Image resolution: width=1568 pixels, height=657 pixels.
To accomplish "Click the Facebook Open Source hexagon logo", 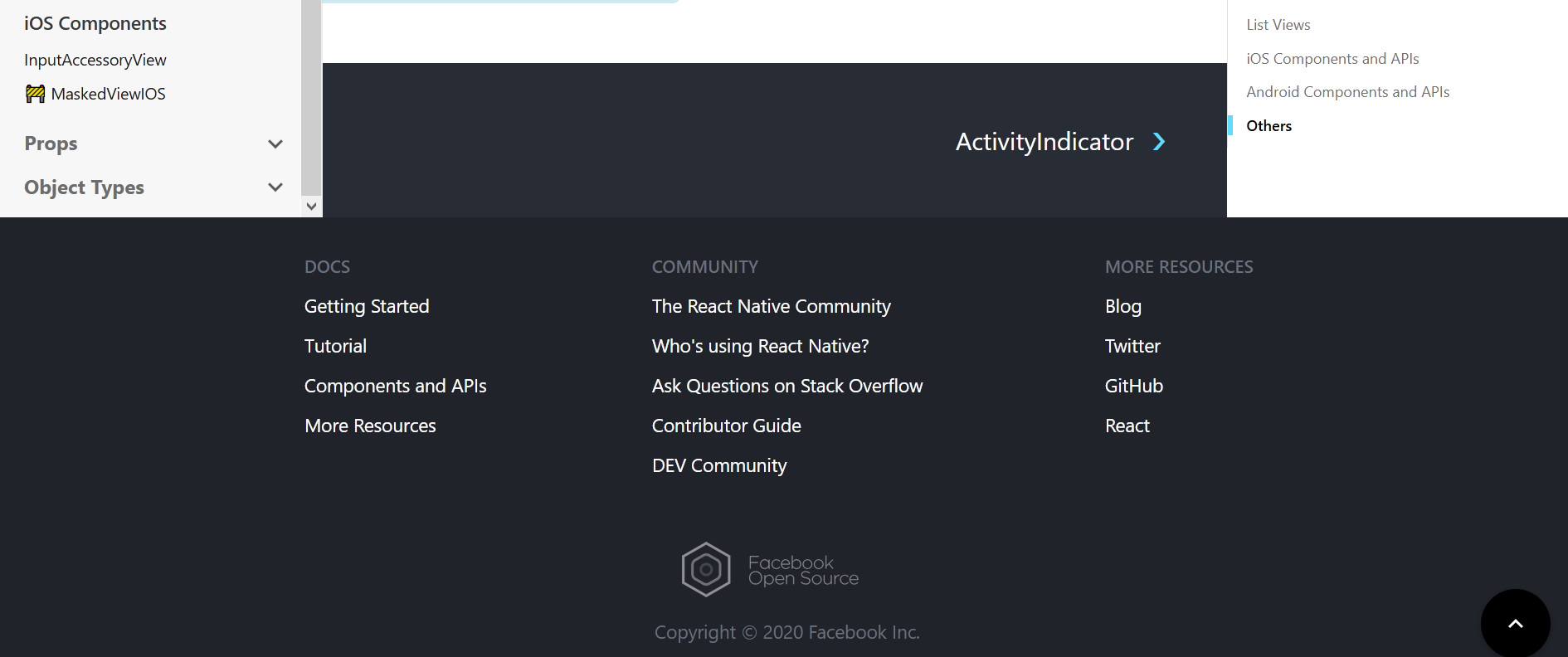I will [x=706, y=570].
